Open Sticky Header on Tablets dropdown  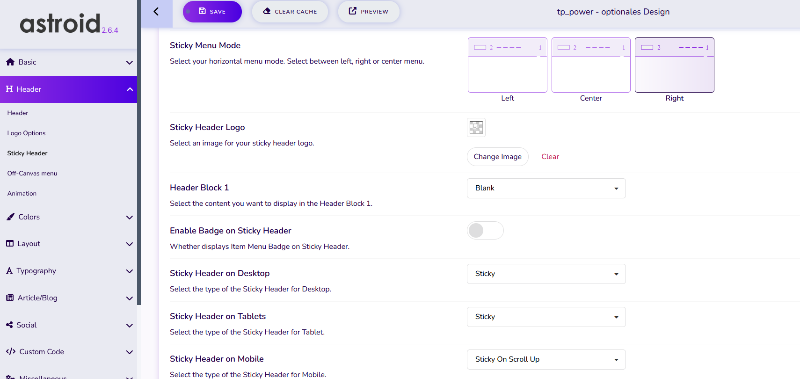coord(546,317)
